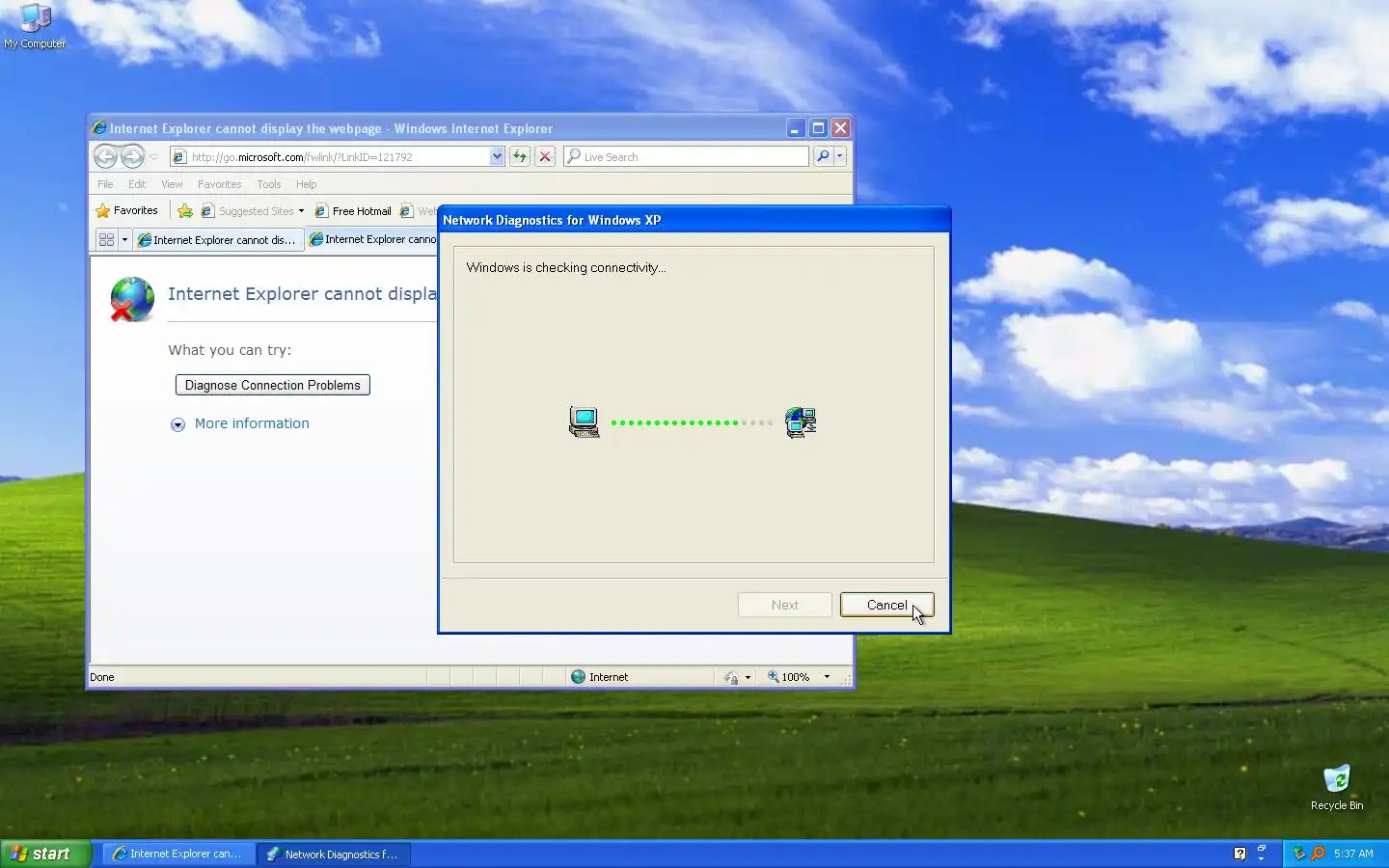This screenshot has width=1389, height=868.
Task: Switch to Network Diagnostics taskbar button
Action: 334,854
